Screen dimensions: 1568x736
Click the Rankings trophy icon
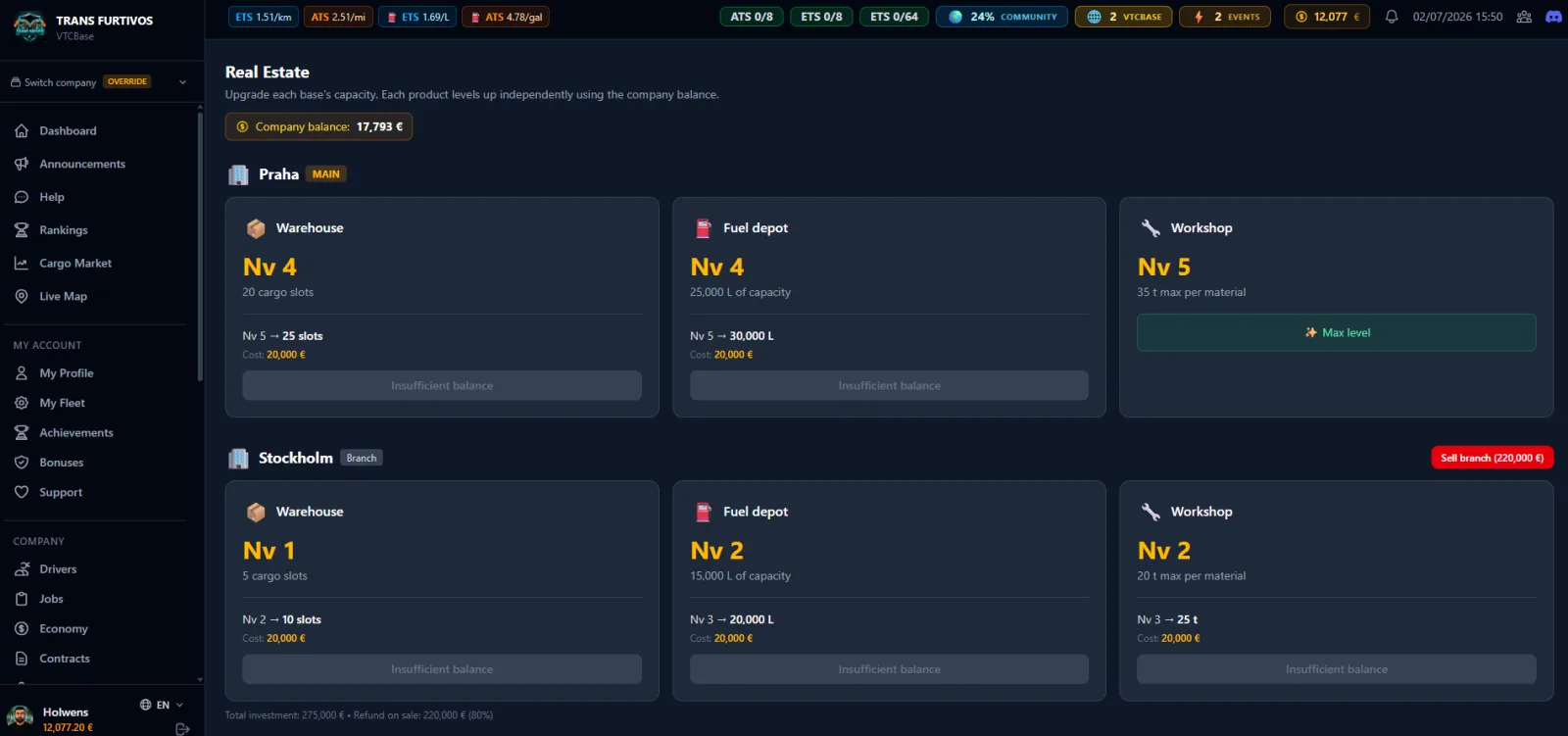pyautogui.click(x=22, y=230)
